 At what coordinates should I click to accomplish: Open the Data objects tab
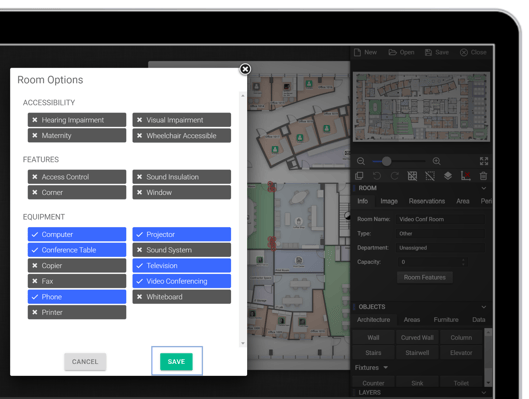479,320
